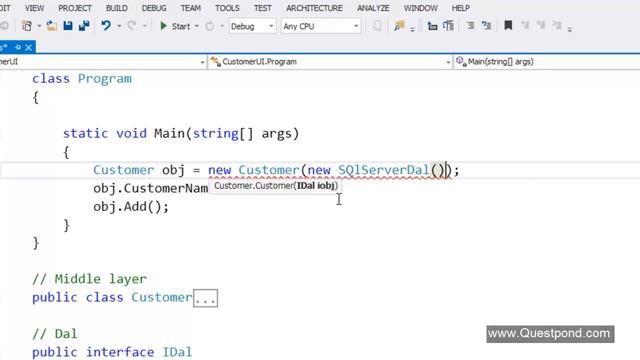640x360 pixels.
Task: Open the BUILD menu
Action: pos(117,8)
